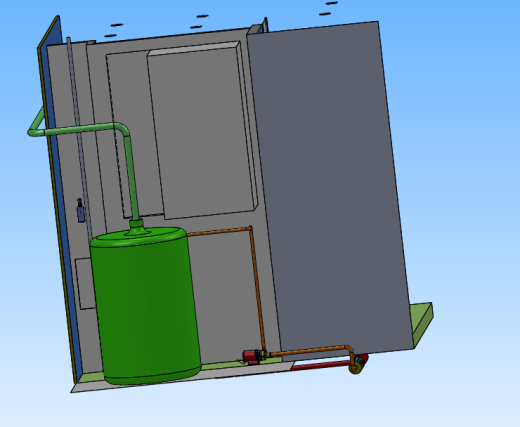520x427 pixels.
Task: Select the large green cylindrical tank
Action: [x=146, y=306]
